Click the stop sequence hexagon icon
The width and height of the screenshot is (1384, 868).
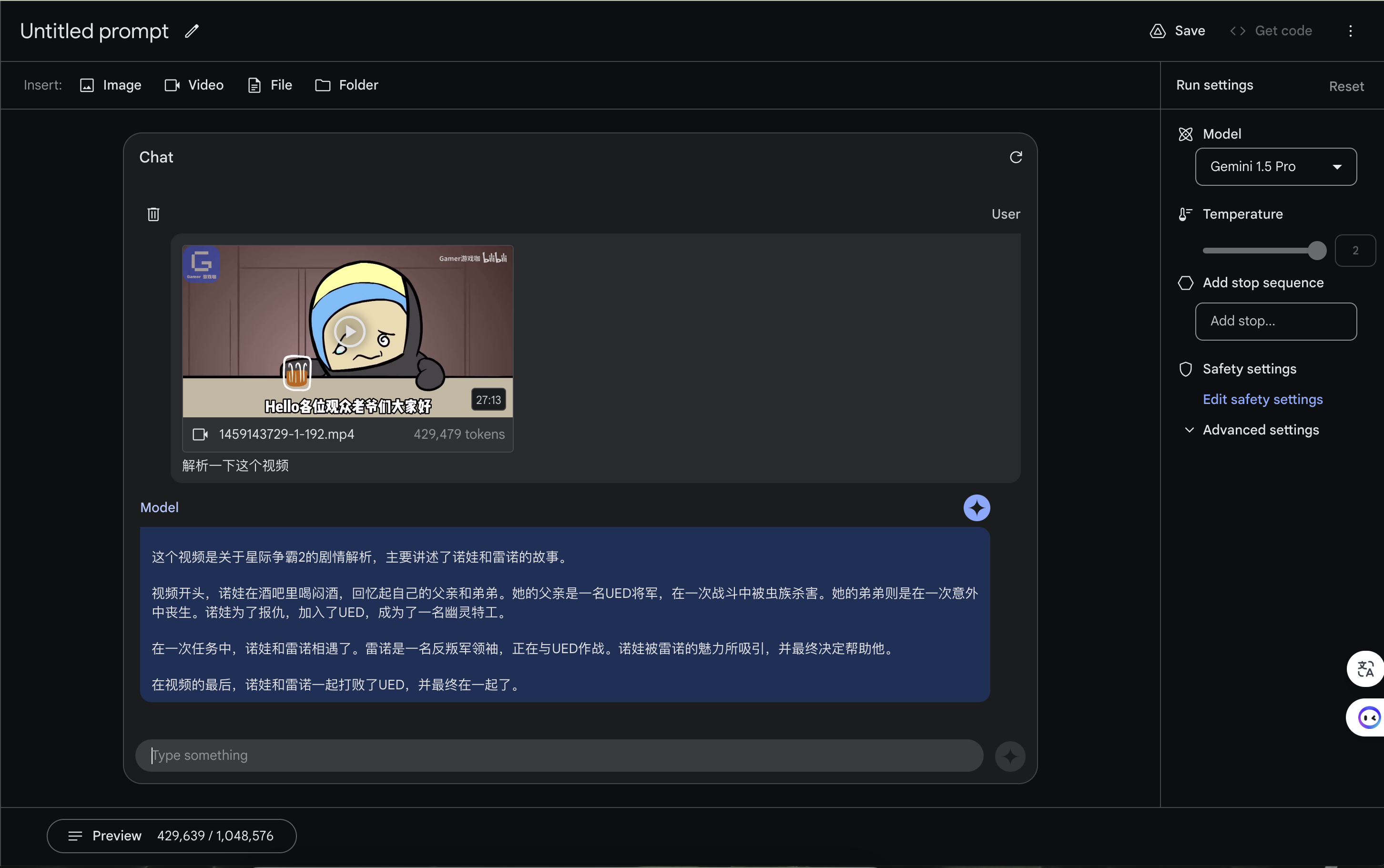click(x=1185, y=283)
